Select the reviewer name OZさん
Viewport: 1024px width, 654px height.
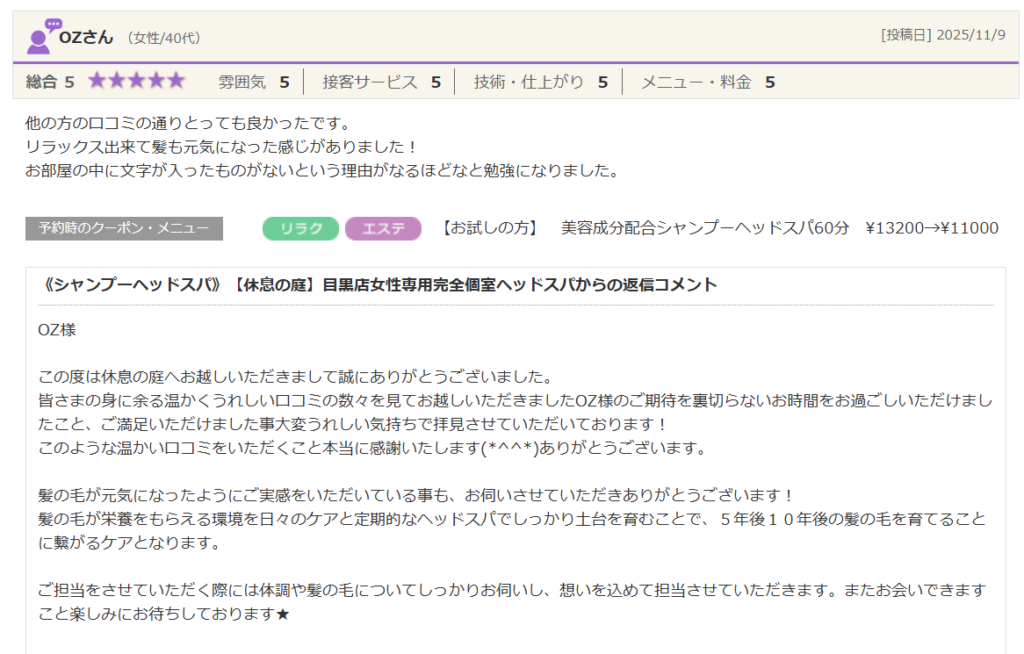coord(87,37)
